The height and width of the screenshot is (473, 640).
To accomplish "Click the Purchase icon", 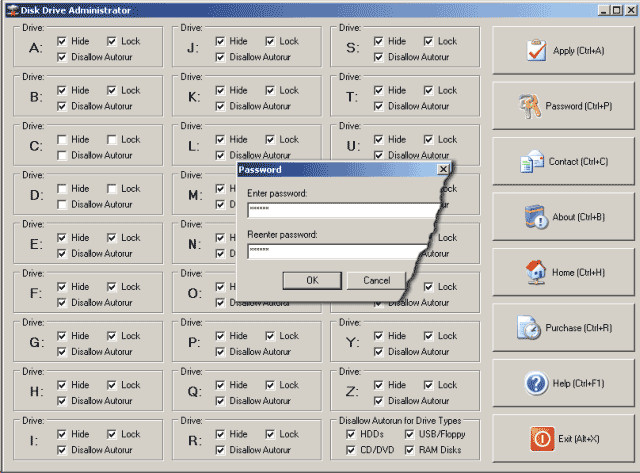I will (x=528, y=327).
